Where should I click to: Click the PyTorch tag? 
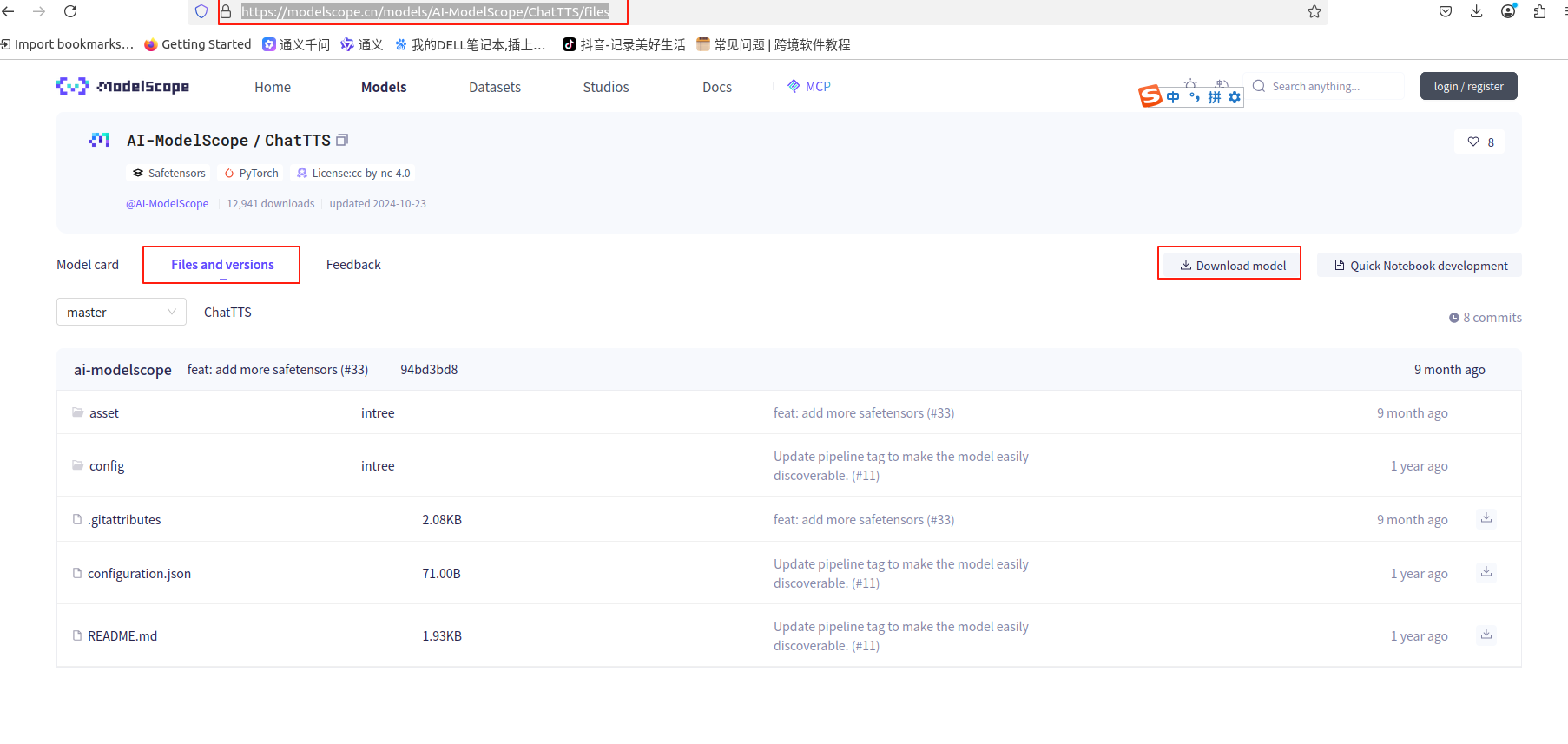(x=252, y=173)
